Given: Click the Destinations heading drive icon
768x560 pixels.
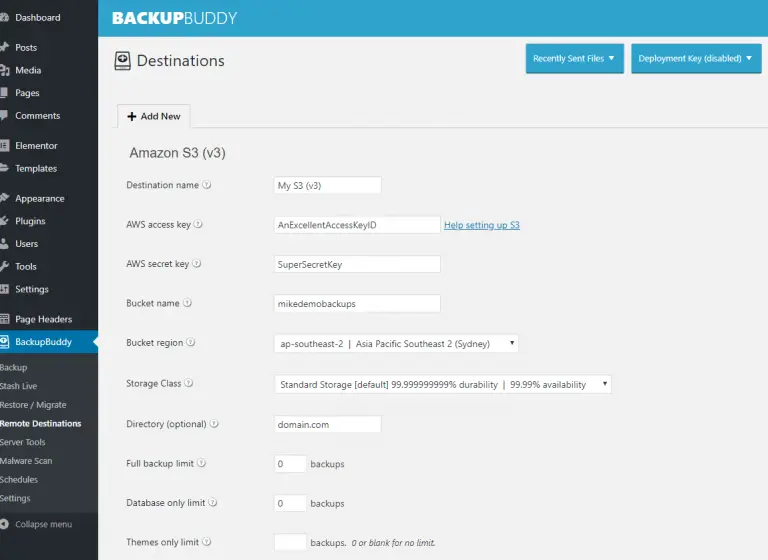Looking at the screenshot, I should [x=122, y=61].
